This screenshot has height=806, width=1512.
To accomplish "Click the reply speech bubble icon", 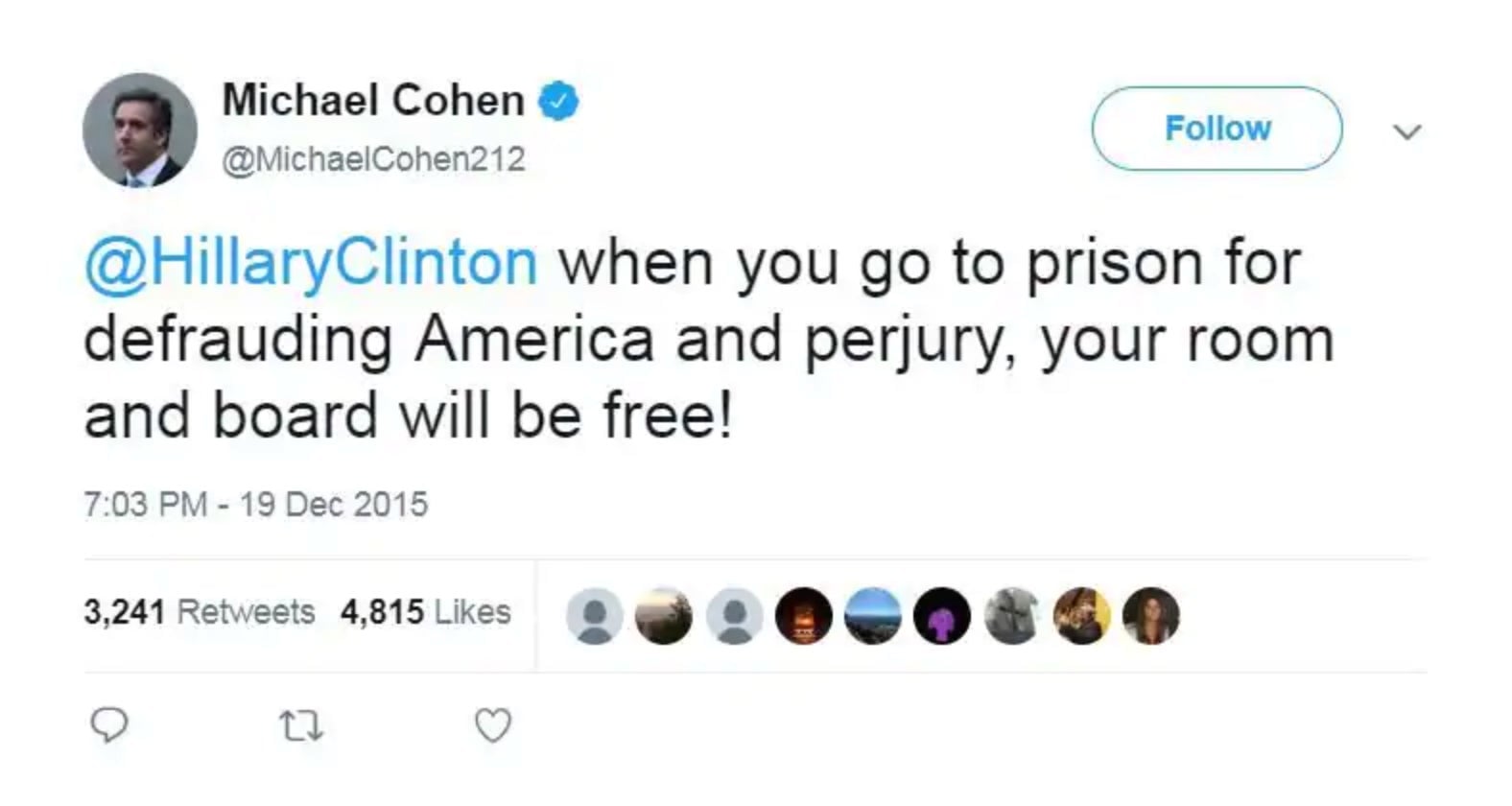I will click(108, 725).
